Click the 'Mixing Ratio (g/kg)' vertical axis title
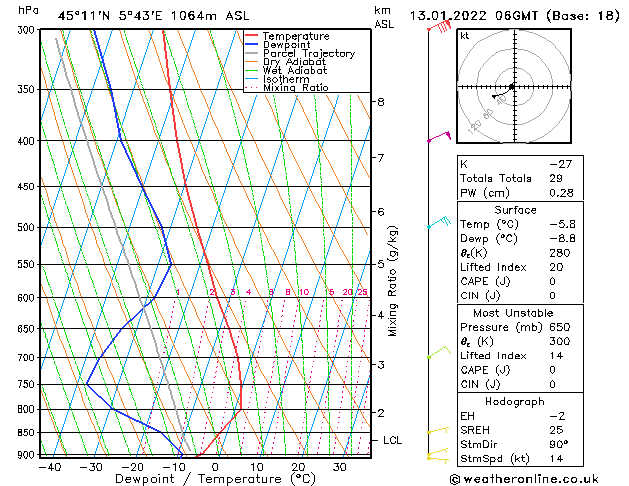The image size is (629, 486). click(x=392, y=281)
